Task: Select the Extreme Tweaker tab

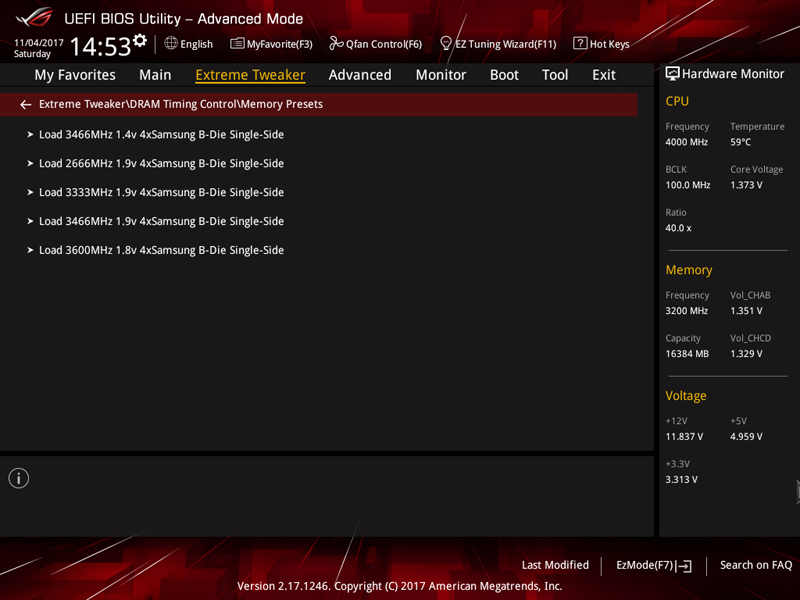Action: (x=251, y=75)
